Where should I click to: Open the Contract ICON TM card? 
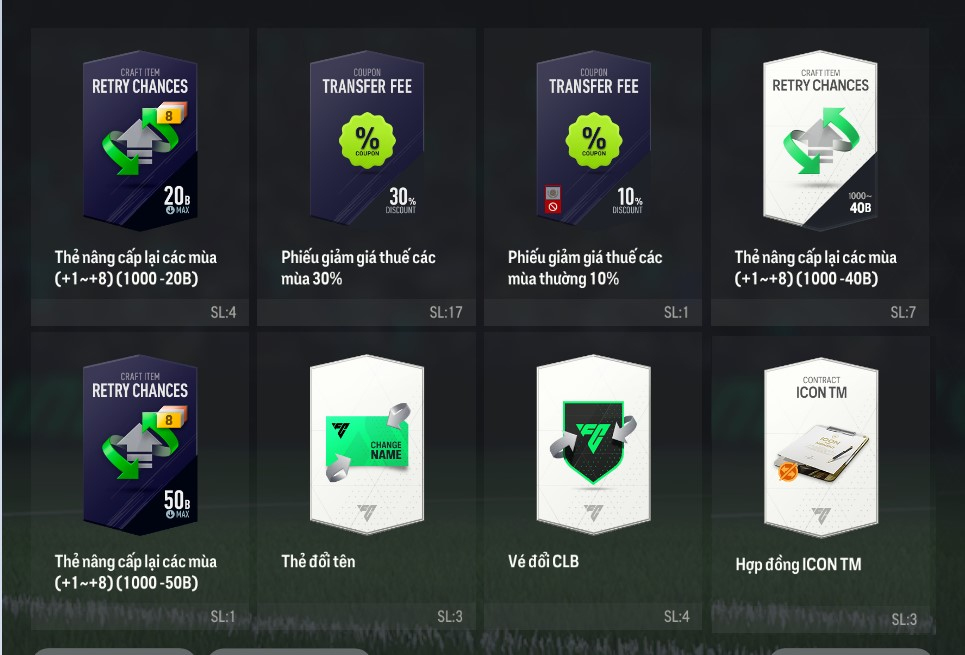coord(821,448)
